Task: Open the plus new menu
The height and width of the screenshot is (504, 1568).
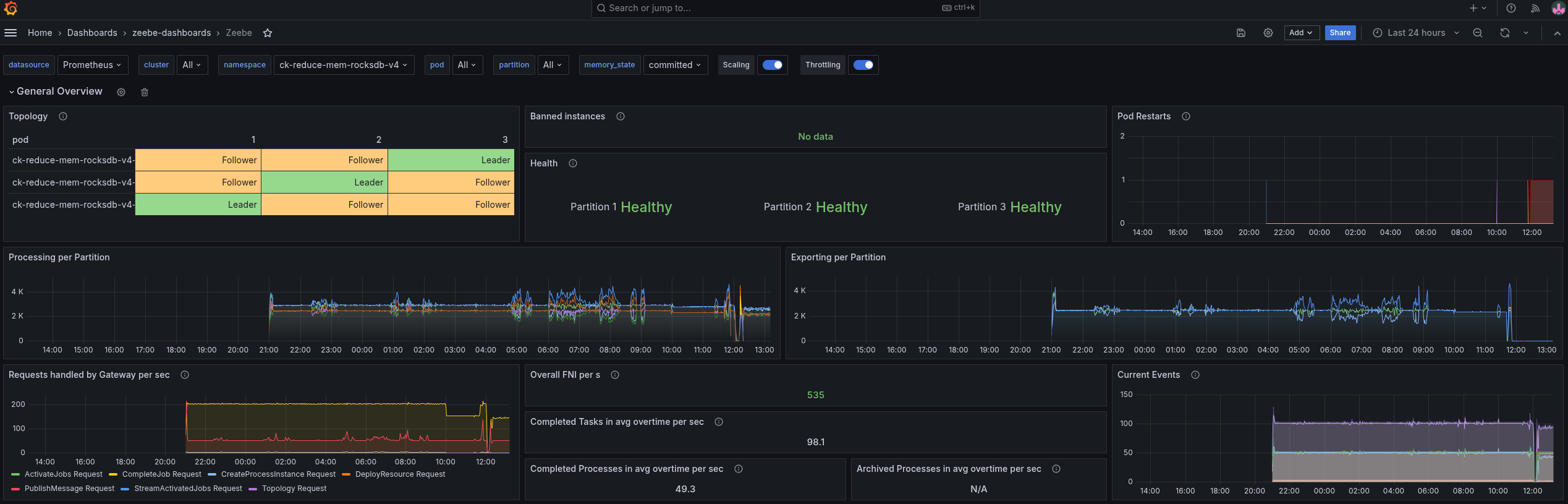Action: tap(1477, 8)
